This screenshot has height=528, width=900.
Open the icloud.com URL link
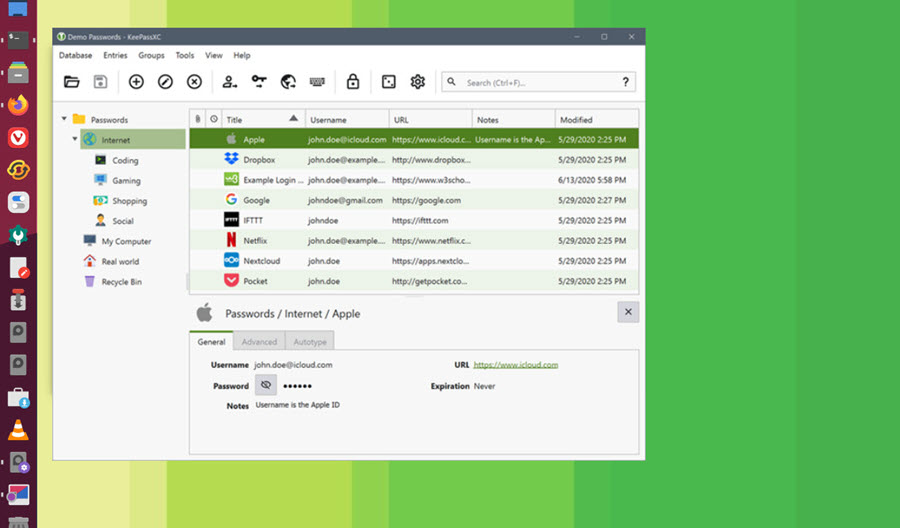(515, 364)
